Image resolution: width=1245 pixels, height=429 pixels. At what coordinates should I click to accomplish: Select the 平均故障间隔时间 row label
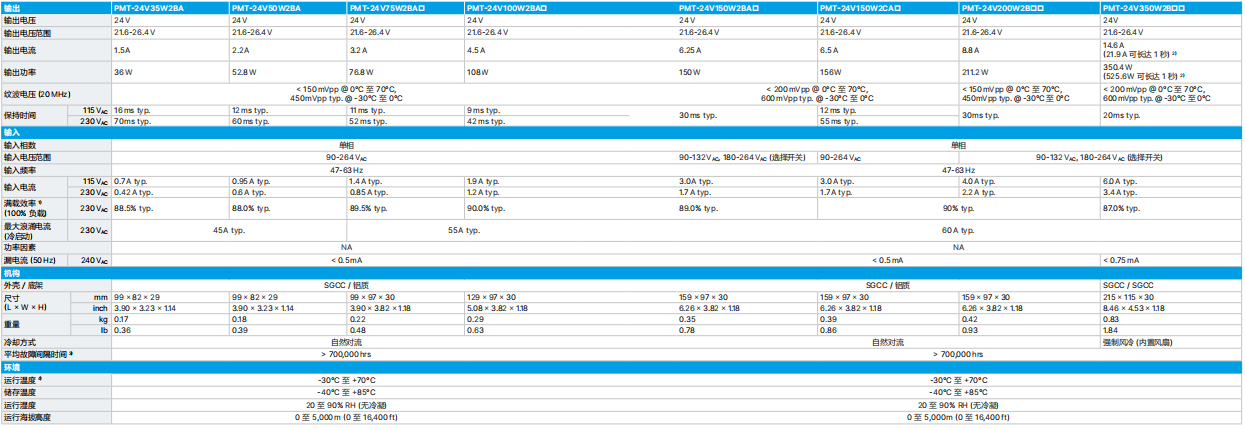40,354
